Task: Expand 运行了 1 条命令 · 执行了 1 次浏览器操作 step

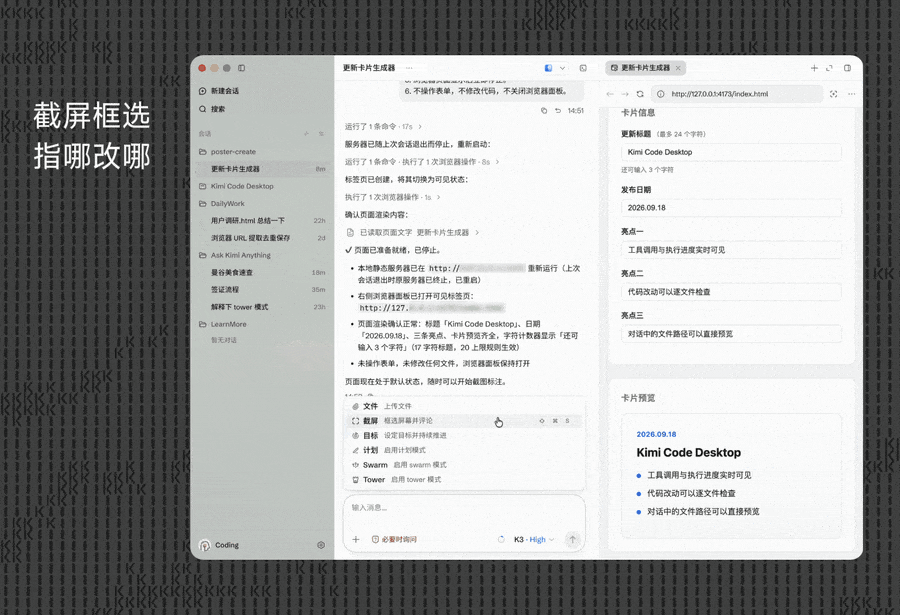Action: [x=422, y=162]
